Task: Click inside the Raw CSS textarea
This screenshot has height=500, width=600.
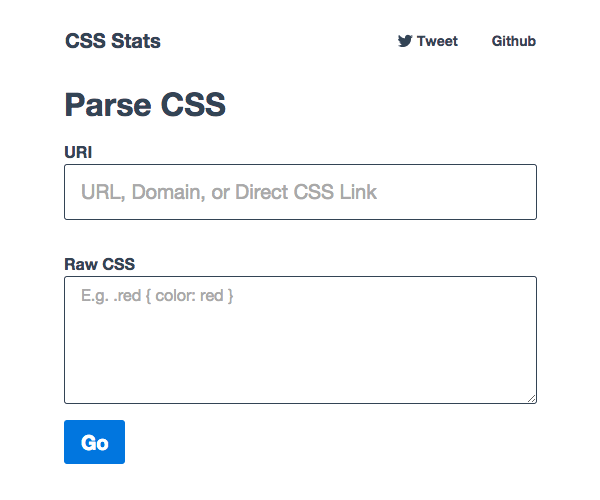Action: coord(300,340)
